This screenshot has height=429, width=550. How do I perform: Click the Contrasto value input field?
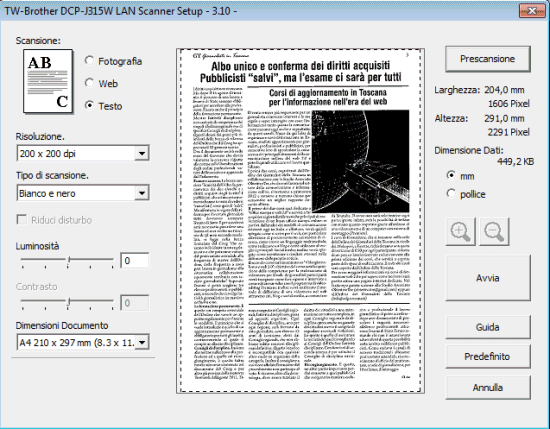pyautogui.click(x=135, y=303)
